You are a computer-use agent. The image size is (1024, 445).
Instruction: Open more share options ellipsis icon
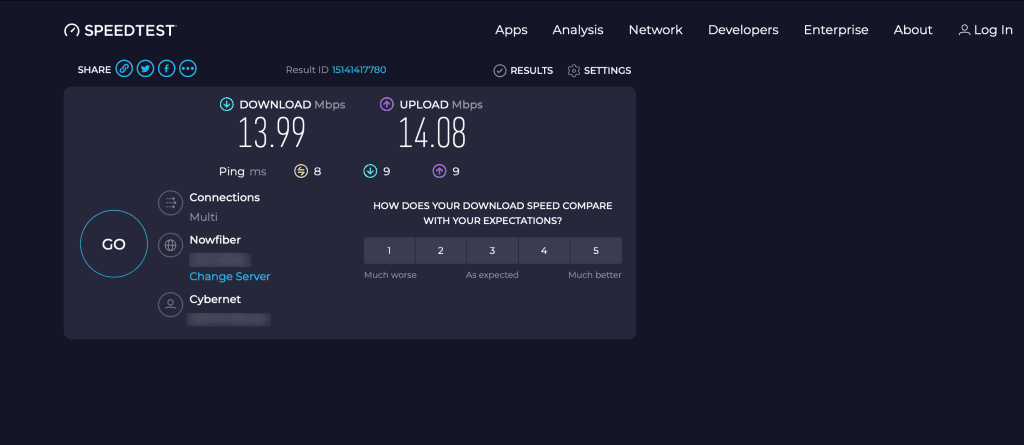tap(188, 69)
